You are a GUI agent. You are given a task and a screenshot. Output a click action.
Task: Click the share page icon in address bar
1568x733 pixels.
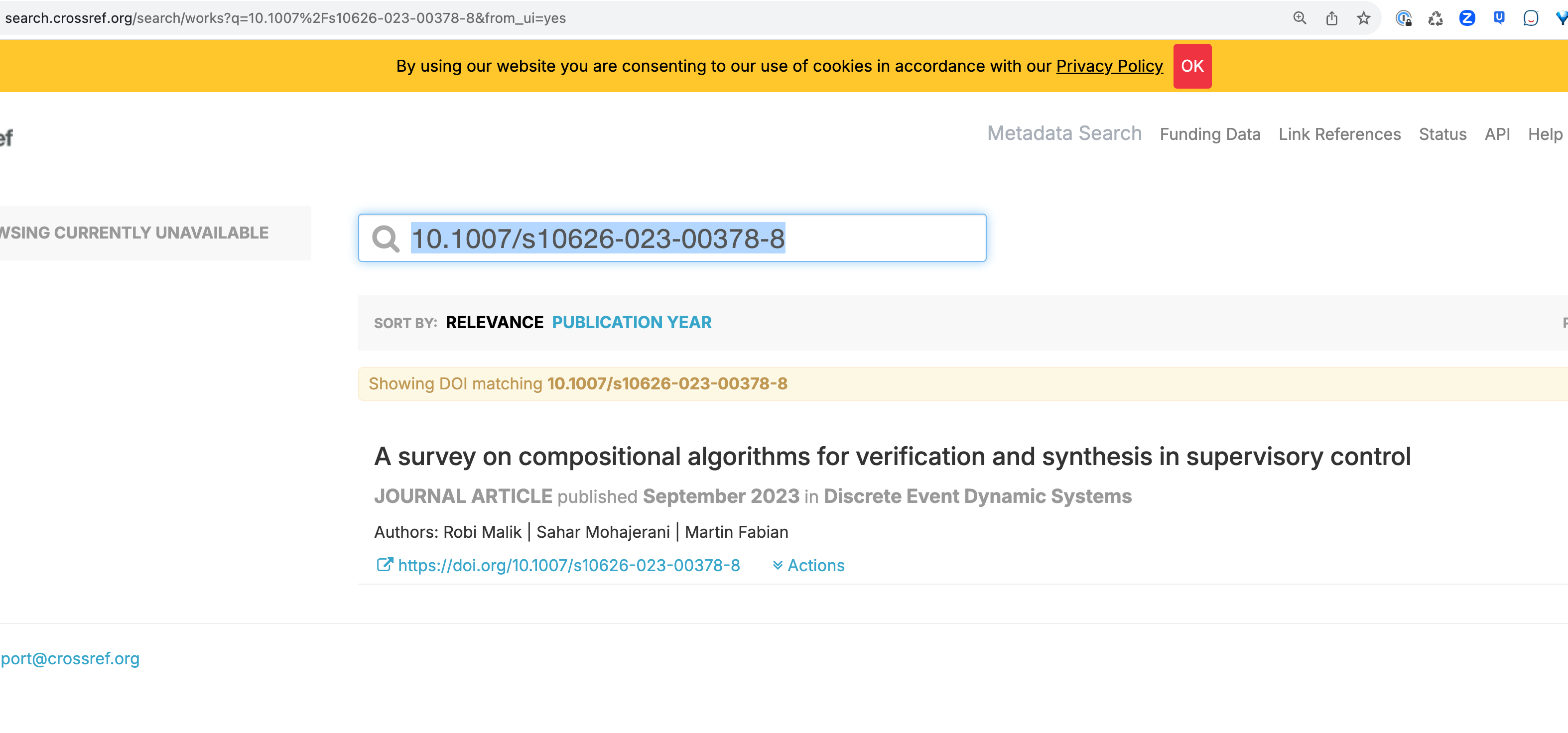(1332, 18)
